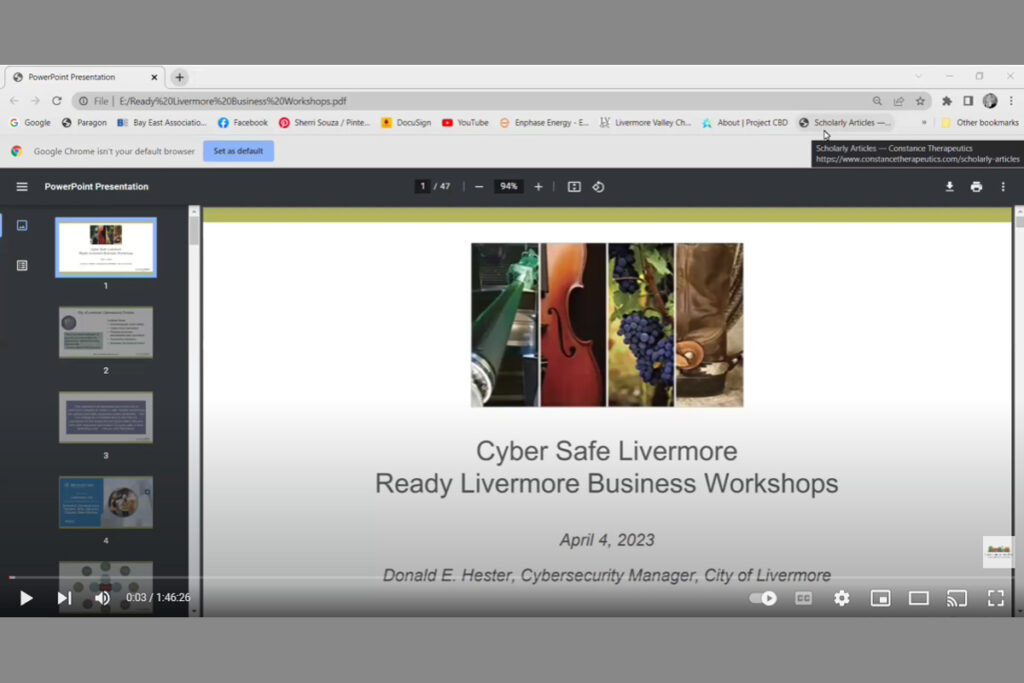Open Chrome tab search dropdown
The image size is (1024, 683).
pyautogui.click(x=919, y=76)
